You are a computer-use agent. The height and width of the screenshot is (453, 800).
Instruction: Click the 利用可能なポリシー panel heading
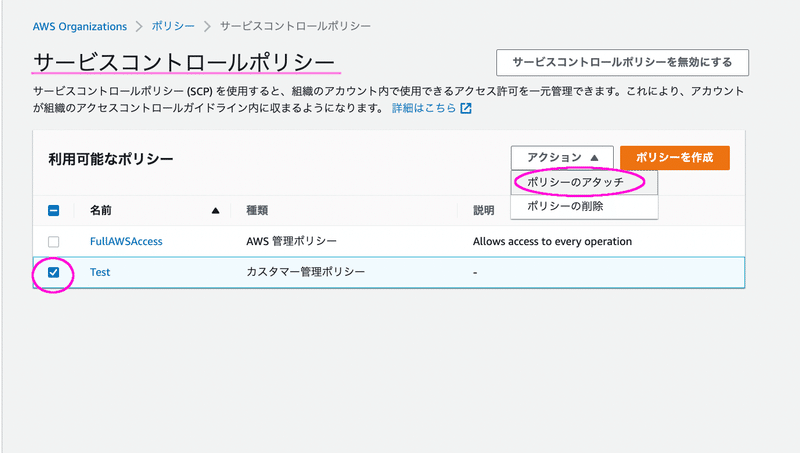[111, 159]
